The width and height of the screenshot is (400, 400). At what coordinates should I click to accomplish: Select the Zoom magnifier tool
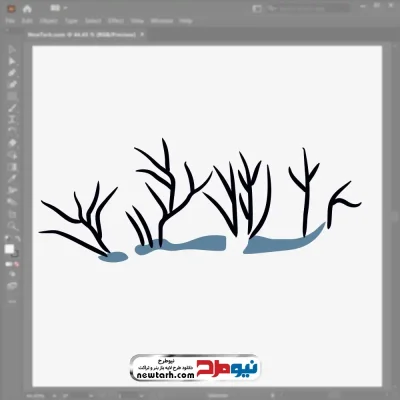[12, 226]
